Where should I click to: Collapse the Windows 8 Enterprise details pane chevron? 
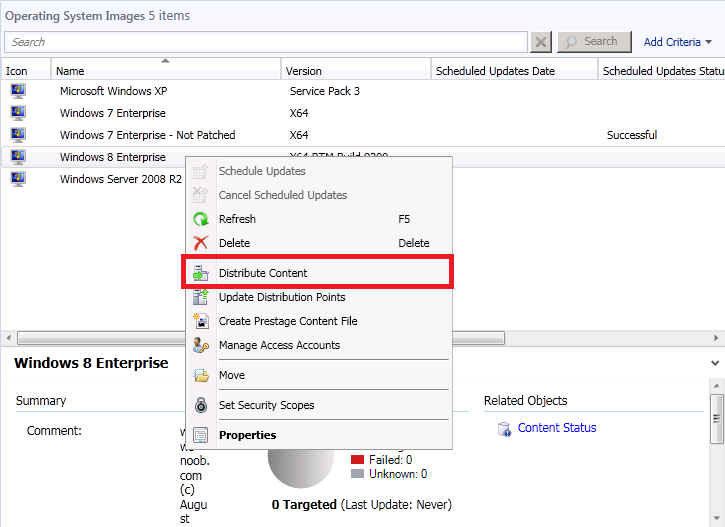(715, 363)
